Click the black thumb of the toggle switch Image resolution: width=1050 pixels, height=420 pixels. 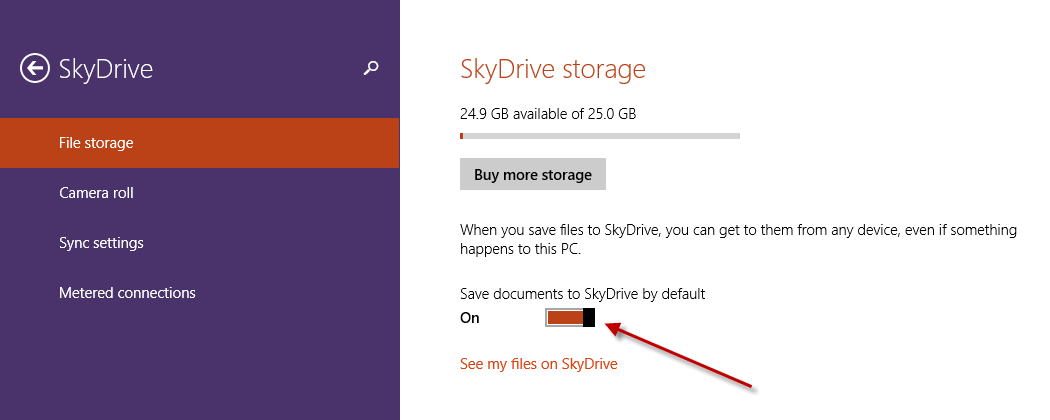pos(589,318)
